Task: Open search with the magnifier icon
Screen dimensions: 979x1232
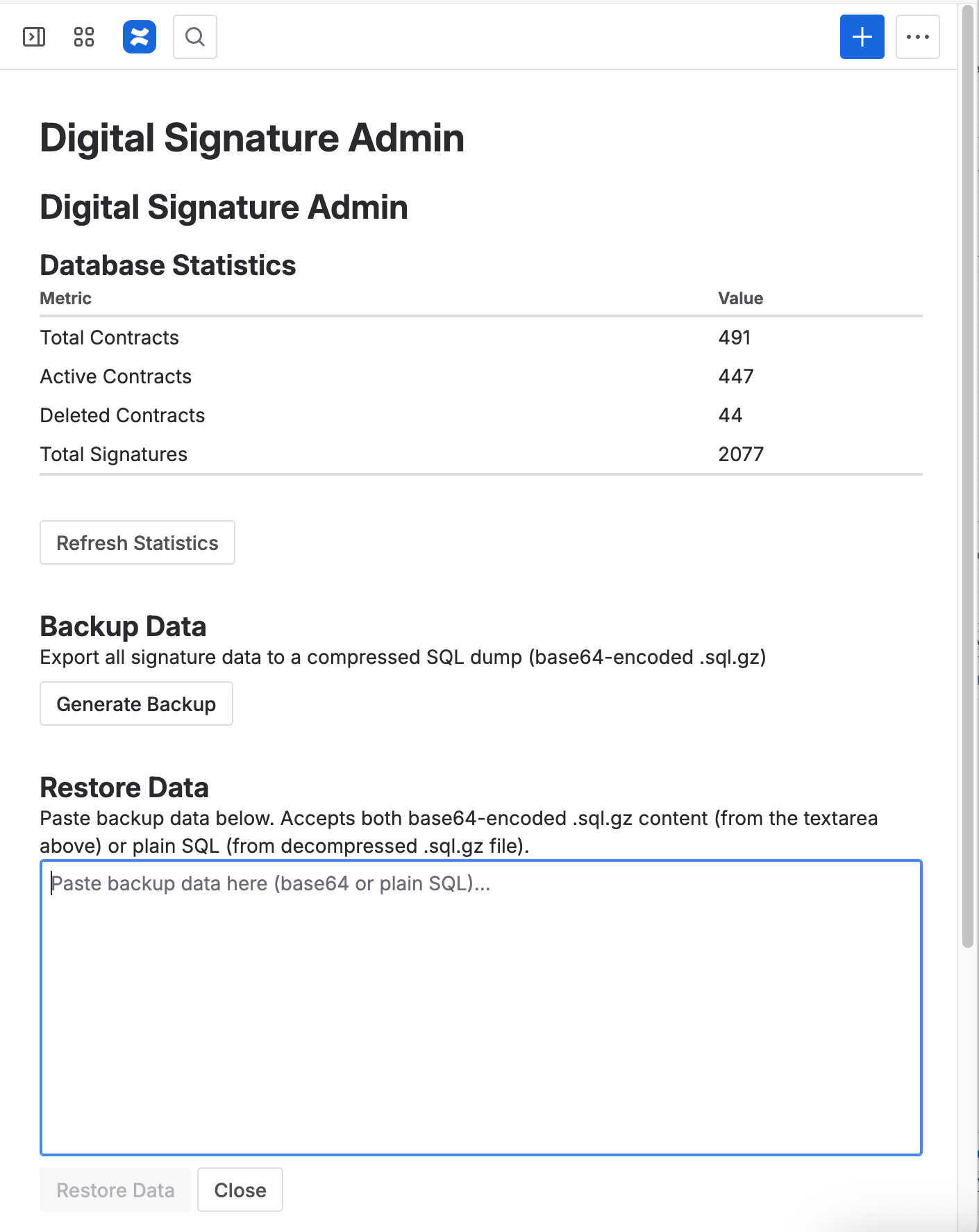Action: [195, 37]
